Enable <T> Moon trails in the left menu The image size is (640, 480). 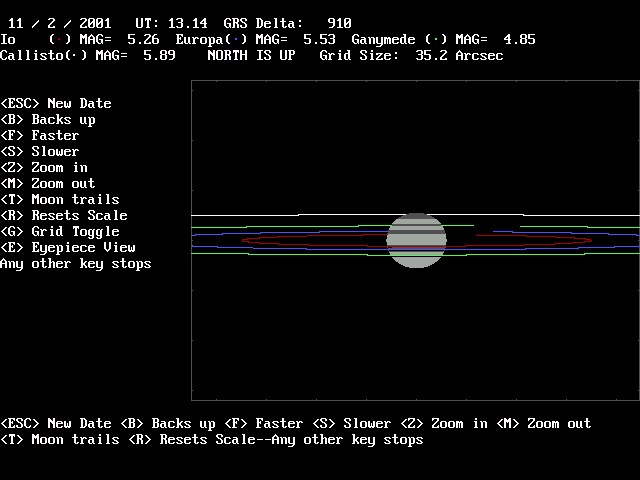[x=60, y=199]
